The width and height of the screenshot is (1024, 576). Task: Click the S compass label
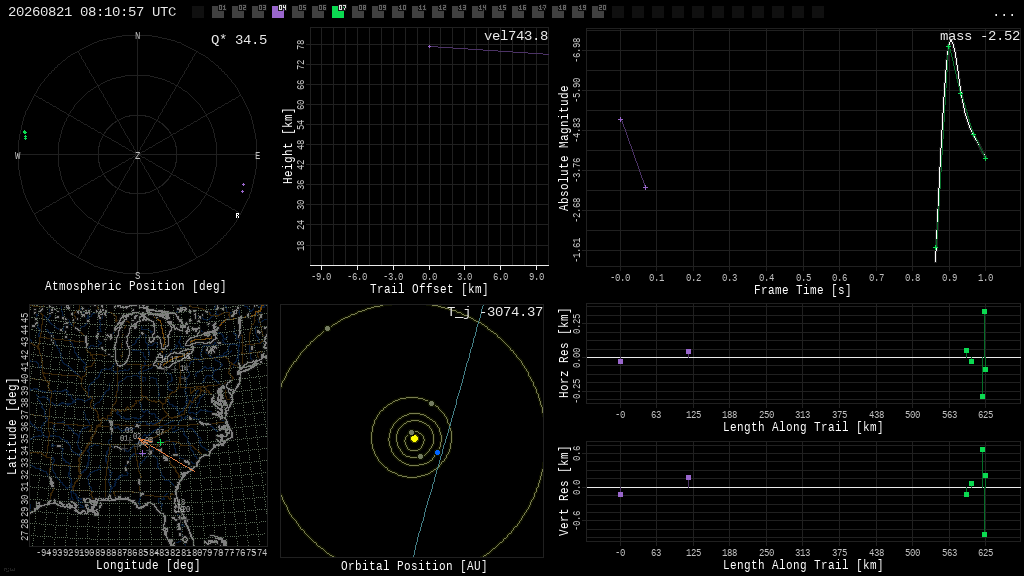point(137,276)
